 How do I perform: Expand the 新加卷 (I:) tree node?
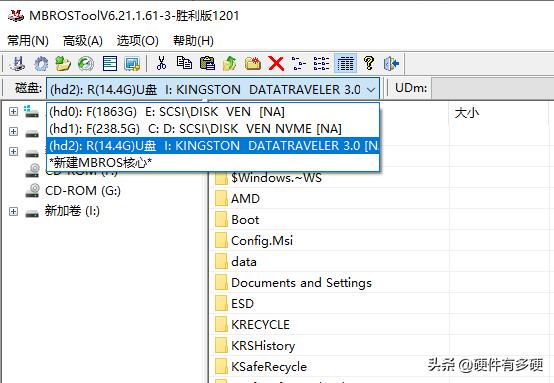pyautogui.click(x=13, y=211)
